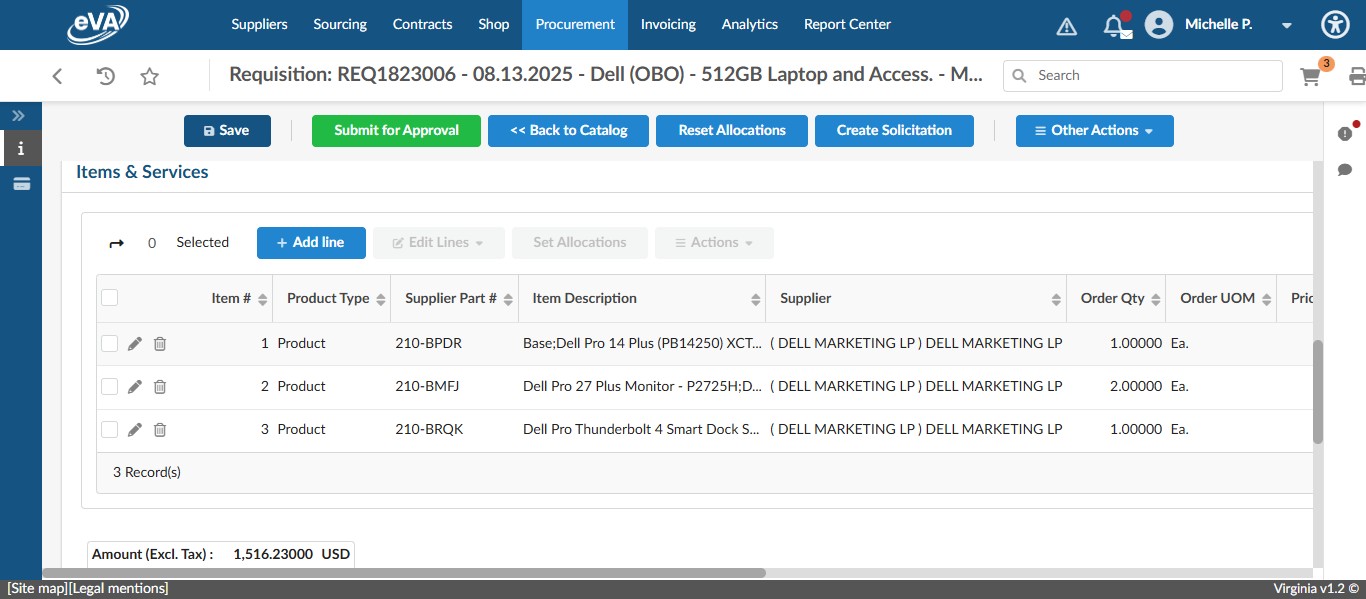View revision history with the restore icon
This screenshot has height=599, width=1366.
coord(104,75)
